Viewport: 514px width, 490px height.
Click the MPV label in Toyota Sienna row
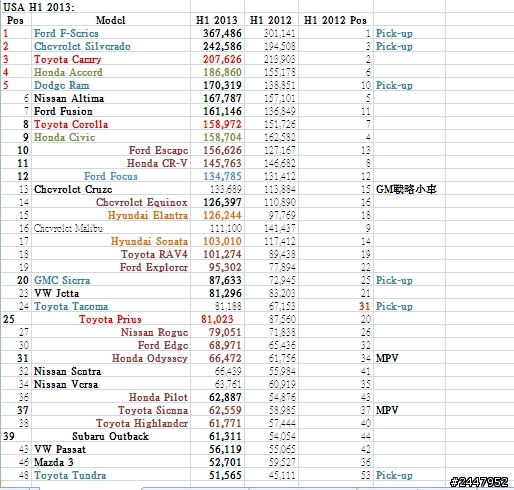coord(387,410)
